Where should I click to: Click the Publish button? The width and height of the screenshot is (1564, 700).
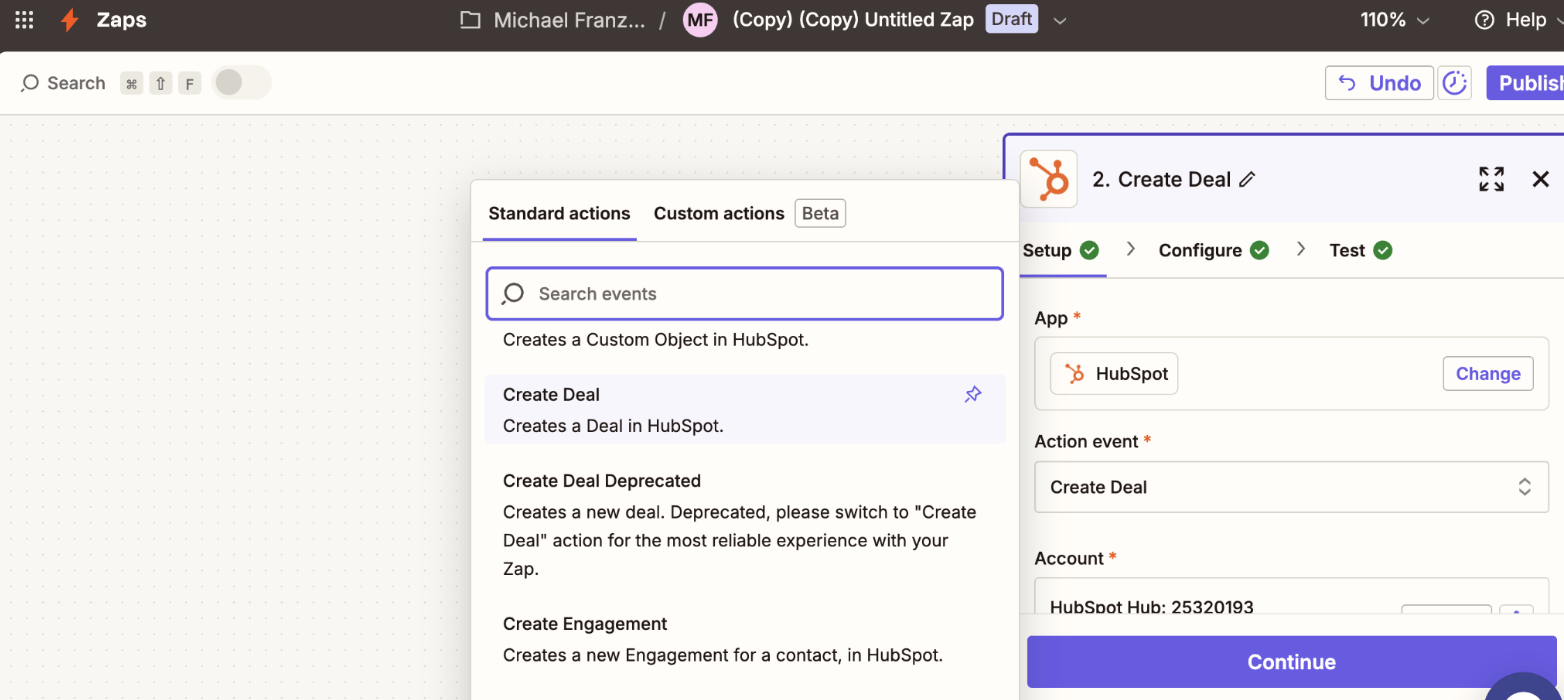pos(1525,83)
